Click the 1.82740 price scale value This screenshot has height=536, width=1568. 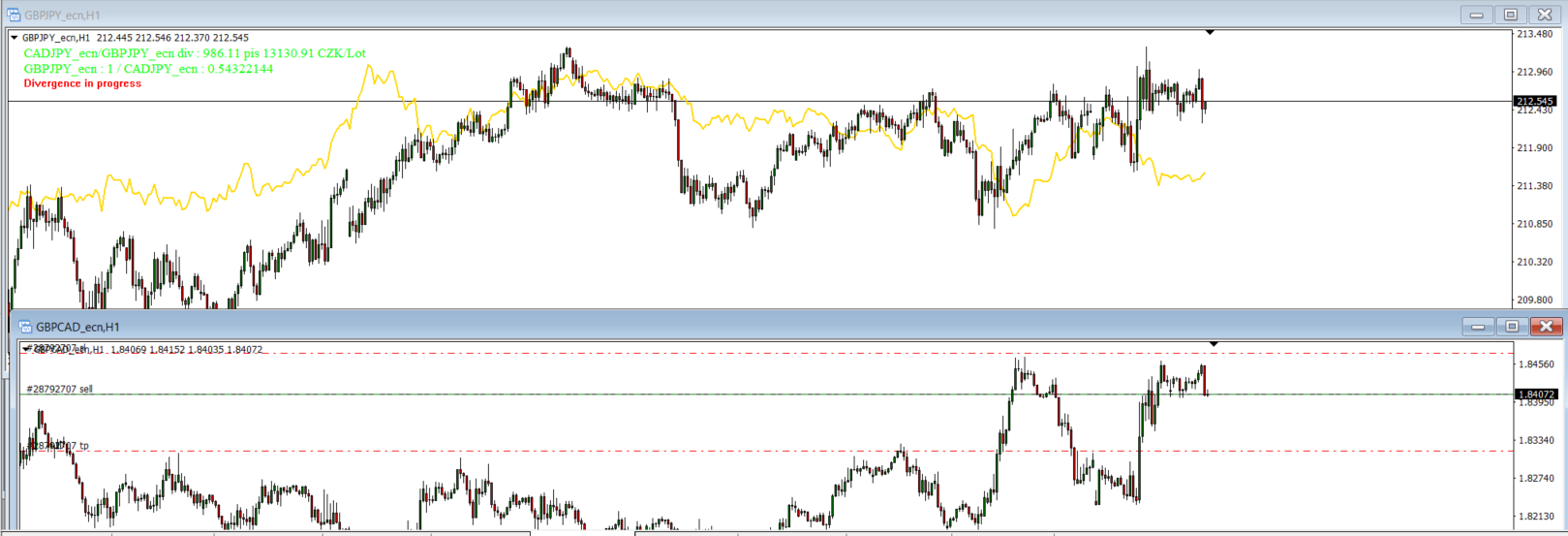pyautogui.click(x=1537, y=478)
